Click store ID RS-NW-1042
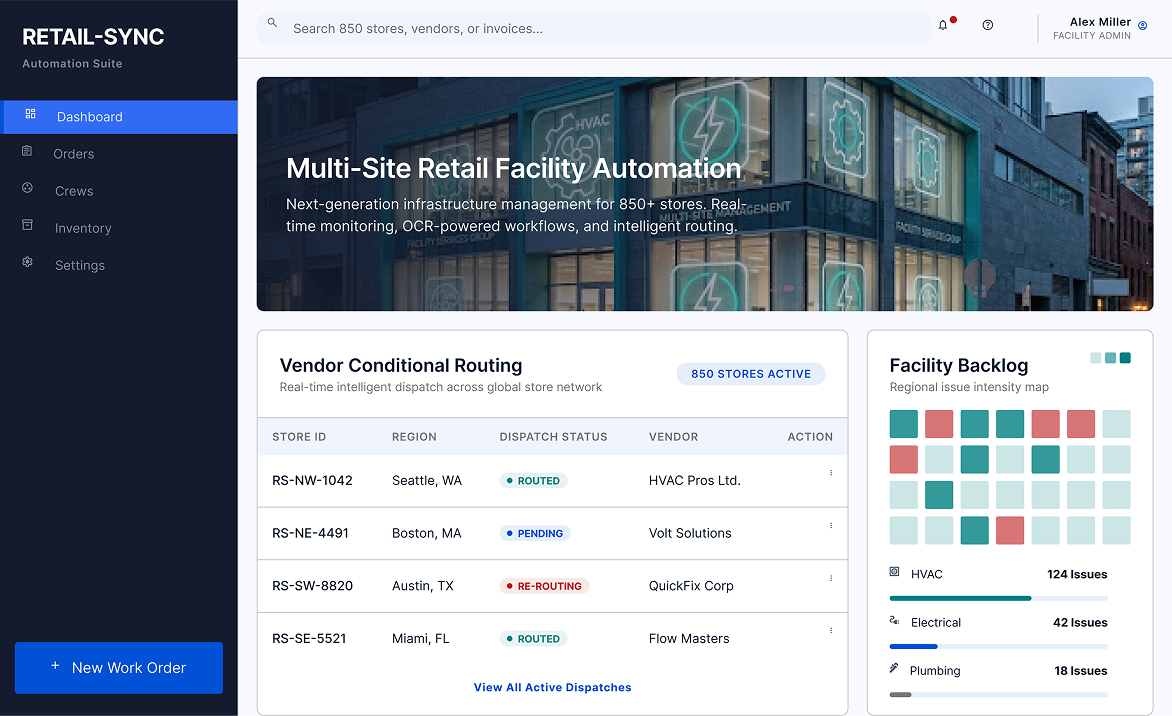The height and width of the screenshot is (716, 1172). tap(312, 481)
